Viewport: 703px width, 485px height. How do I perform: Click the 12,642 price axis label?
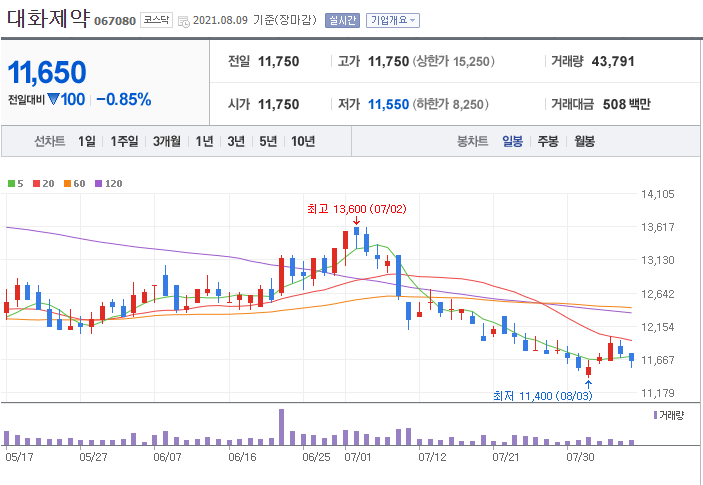657,294
